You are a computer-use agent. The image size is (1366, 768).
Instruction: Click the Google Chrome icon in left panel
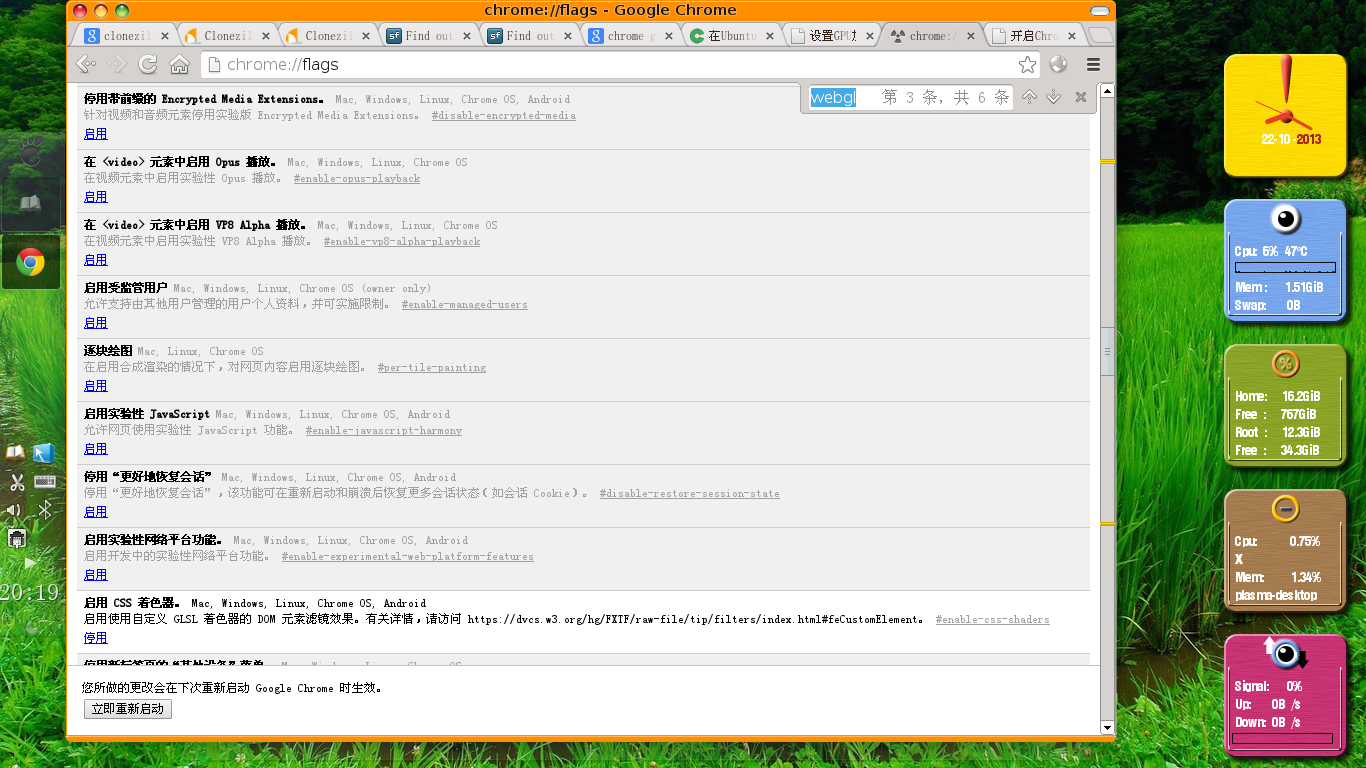(x=31, y=263)
